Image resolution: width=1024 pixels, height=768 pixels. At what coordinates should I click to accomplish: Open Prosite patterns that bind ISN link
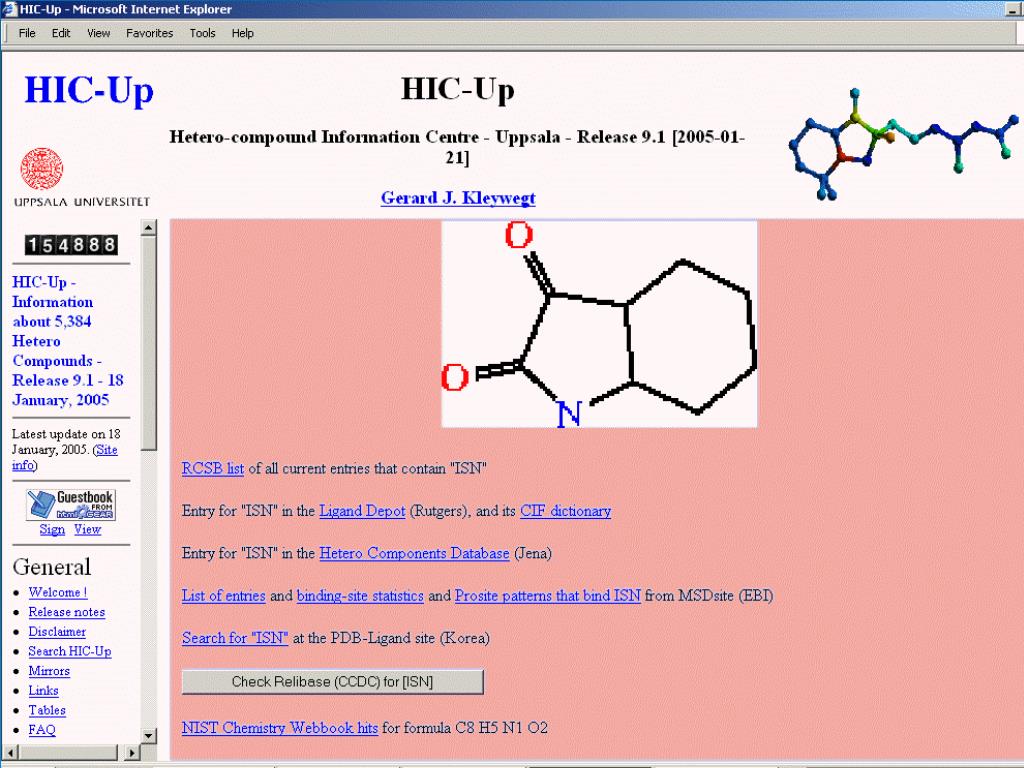[x=548, y=596]
